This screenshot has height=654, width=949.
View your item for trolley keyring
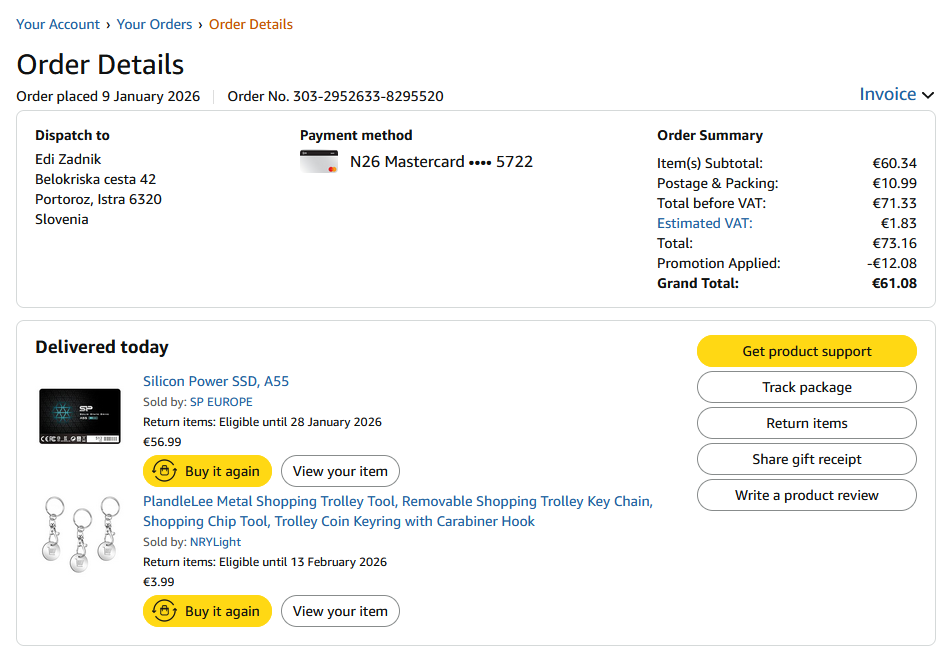click(340, 611)
